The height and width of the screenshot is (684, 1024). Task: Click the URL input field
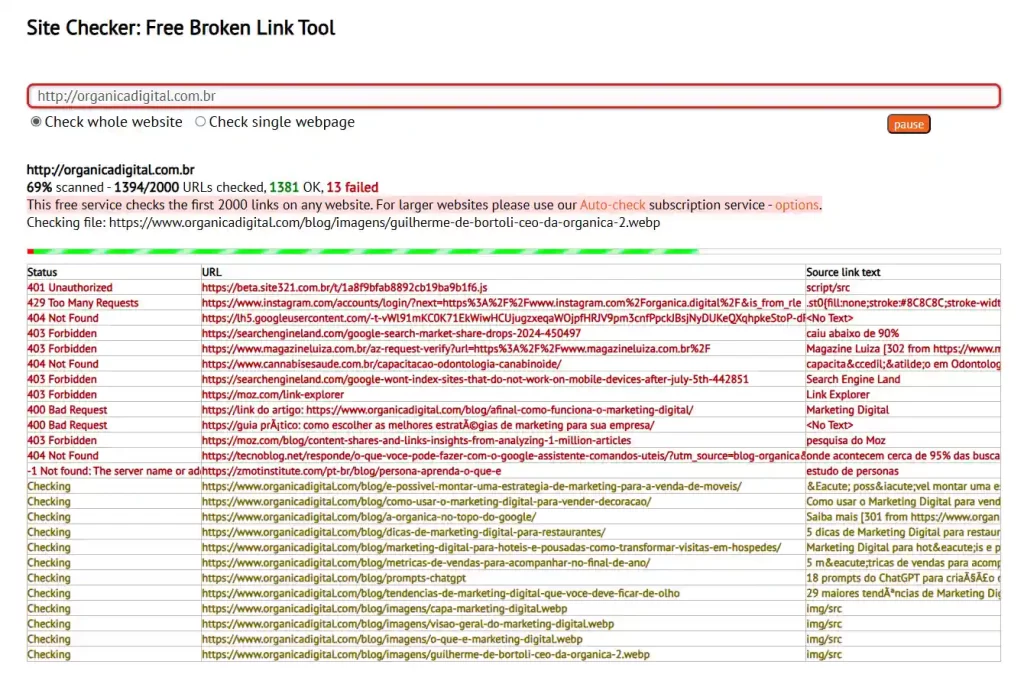coord(512,96)
